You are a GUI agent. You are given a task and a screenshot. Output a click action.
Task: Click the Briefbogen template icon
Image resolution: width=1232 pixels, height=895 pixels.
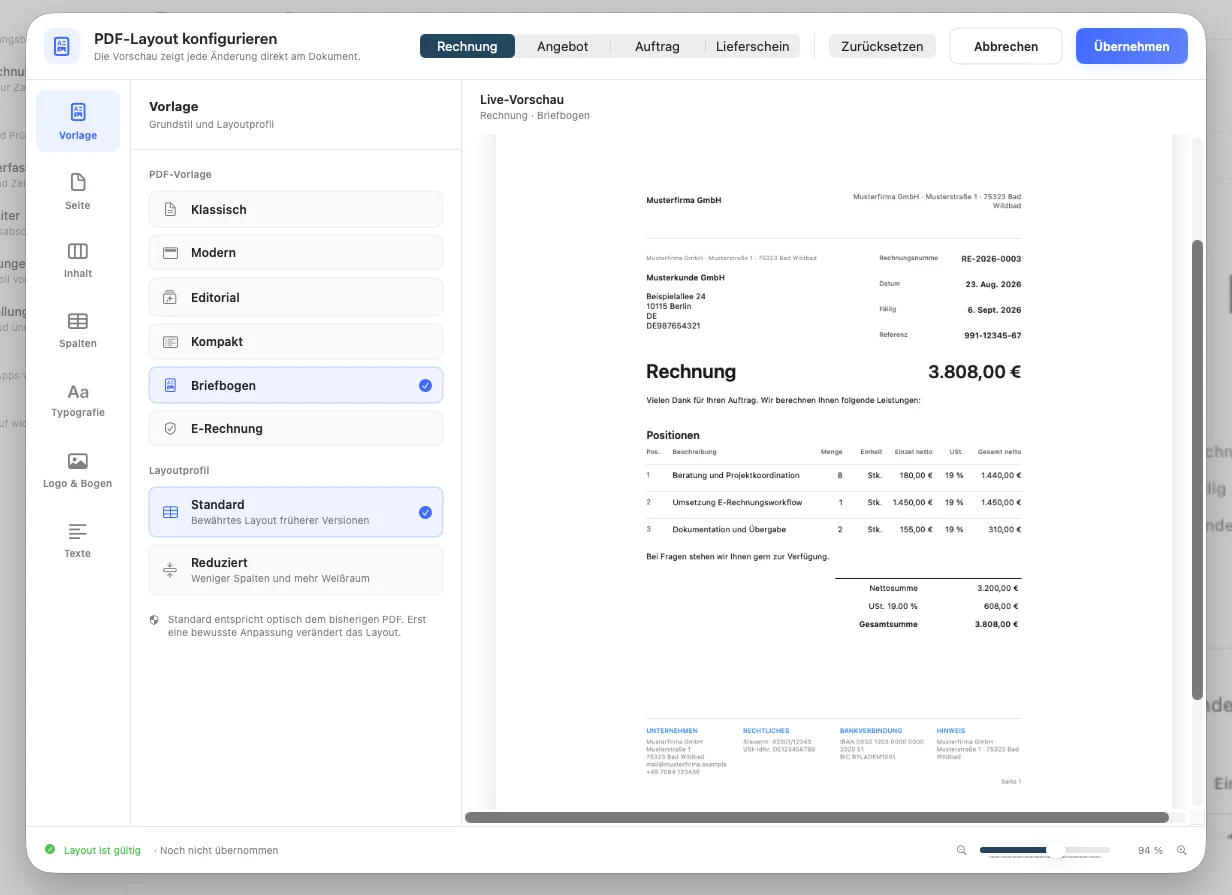point(170,385)
